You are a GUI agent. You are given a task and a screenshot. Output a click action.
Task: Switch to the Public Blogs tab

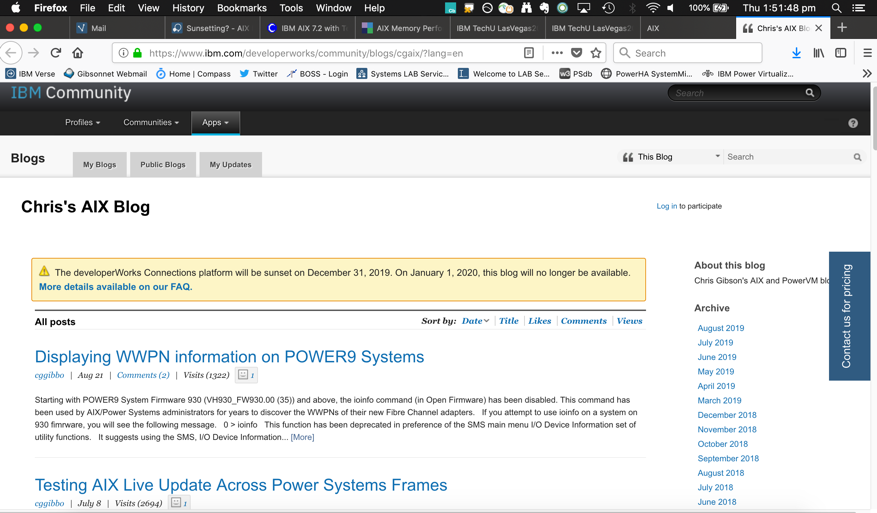[x=162, y=165]
